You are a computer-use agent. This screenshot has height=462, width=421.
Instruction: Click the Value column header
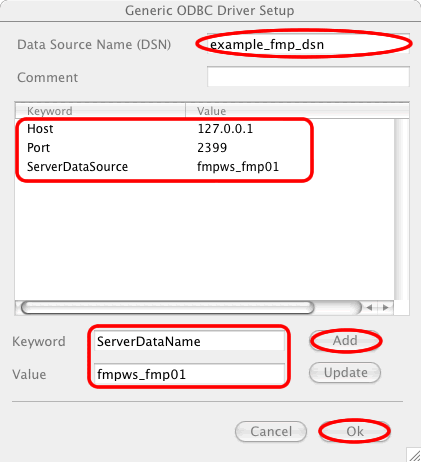[297, 111]
